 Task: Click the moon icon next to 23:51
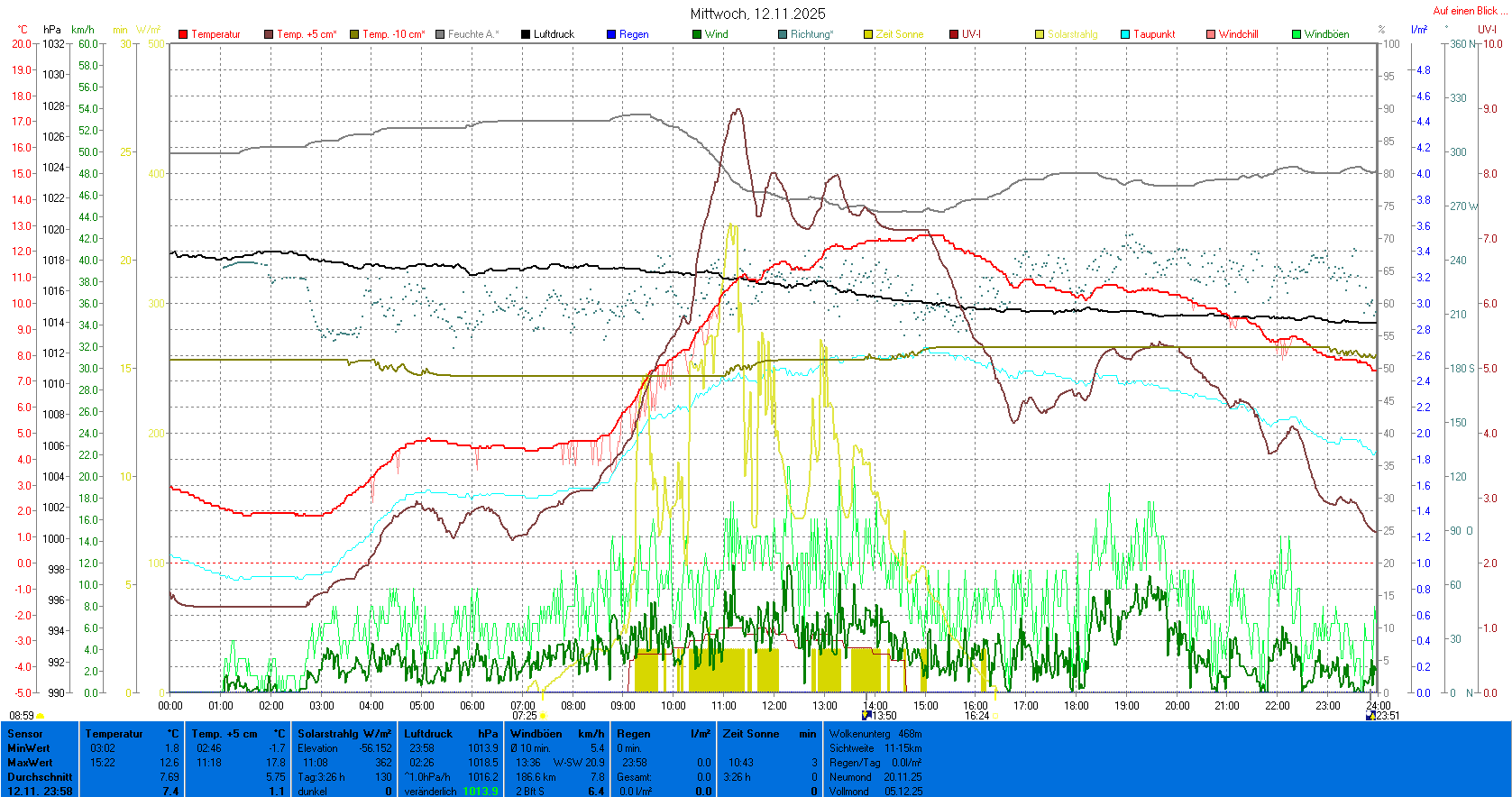[x=1370, y=715]
